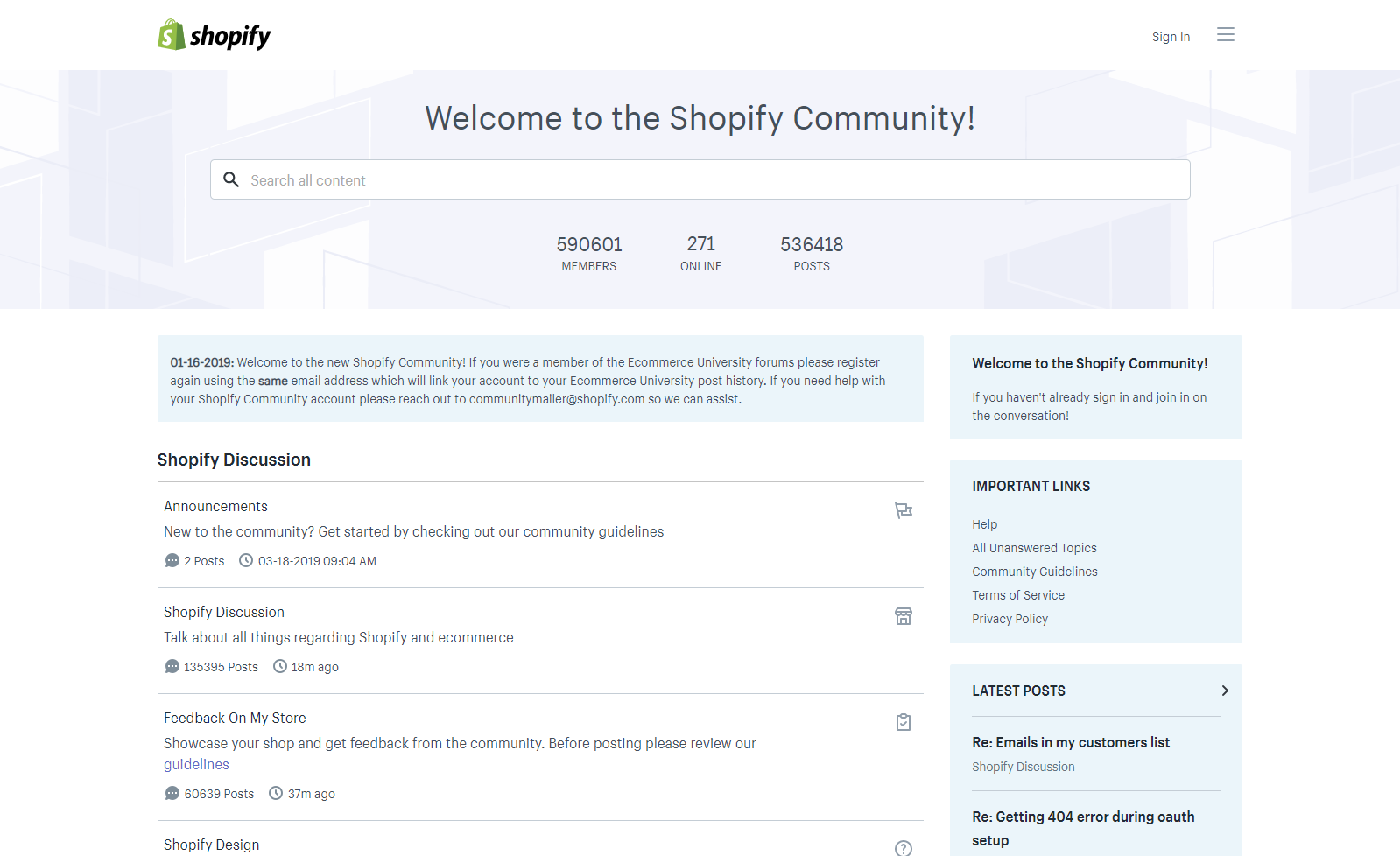
Task: Click the 37m ago timestamp
Action: [311, 794]
